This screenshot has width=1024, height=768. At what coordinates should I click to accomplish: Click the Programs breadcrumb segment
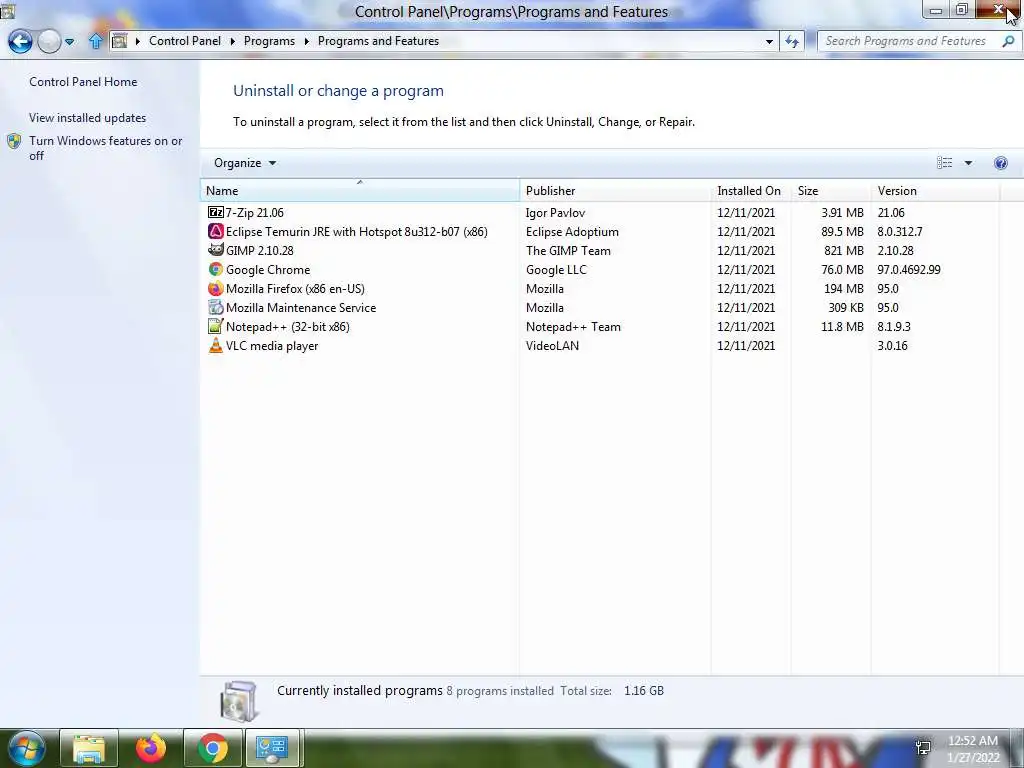click(x=269, y=41)
